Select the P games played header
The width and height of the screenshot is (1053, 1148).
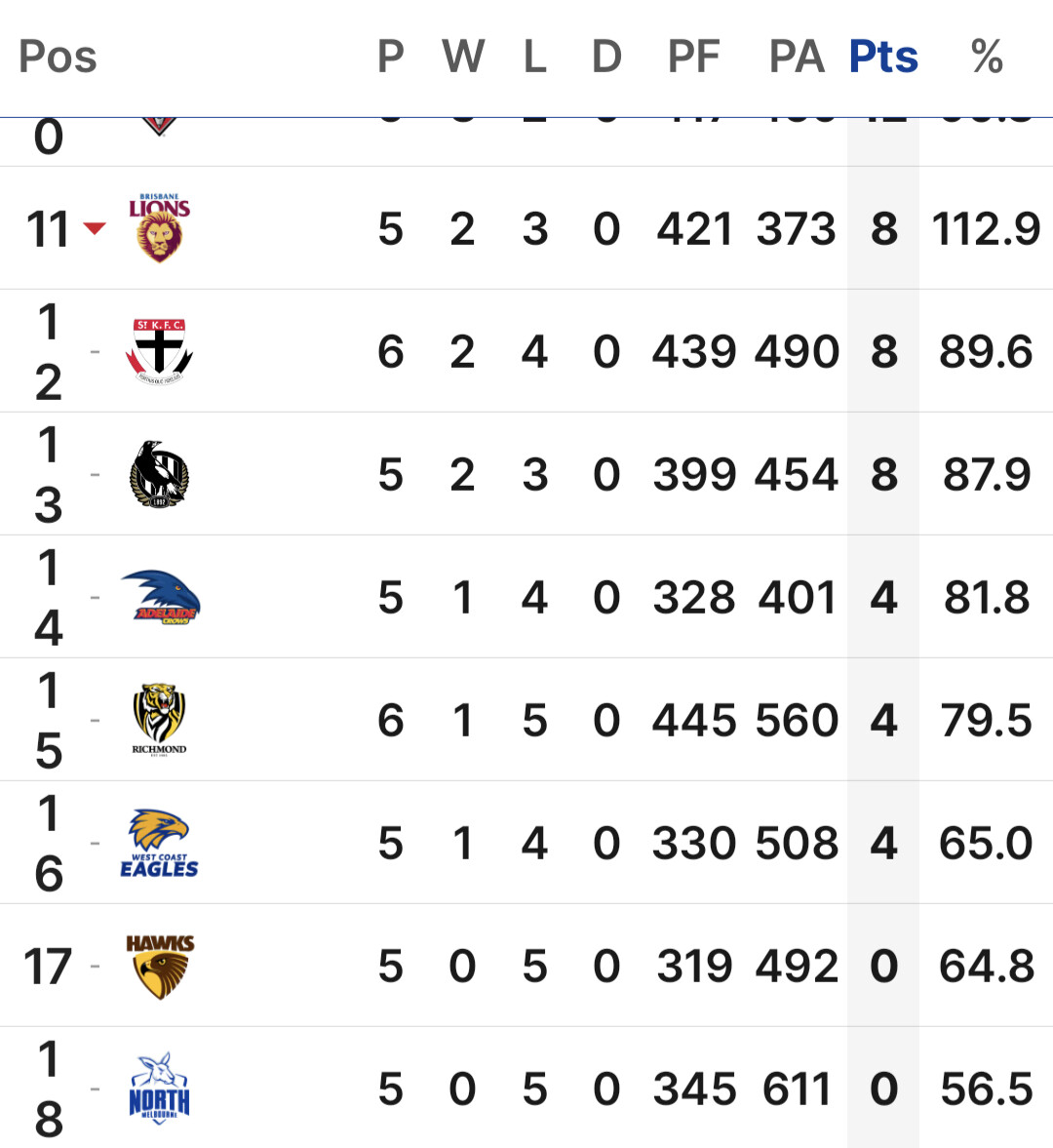pos(391,57)
